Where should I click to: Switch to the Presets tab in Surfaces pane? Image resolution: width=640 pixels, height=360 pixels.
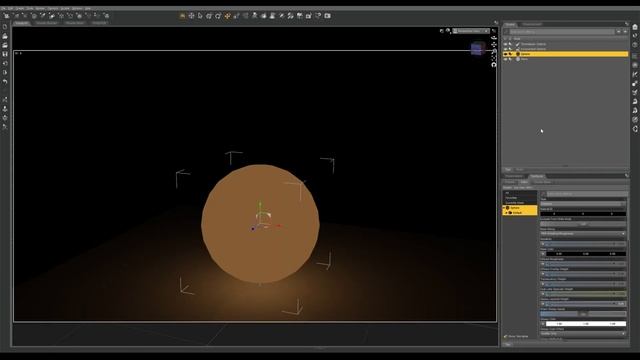510,182
